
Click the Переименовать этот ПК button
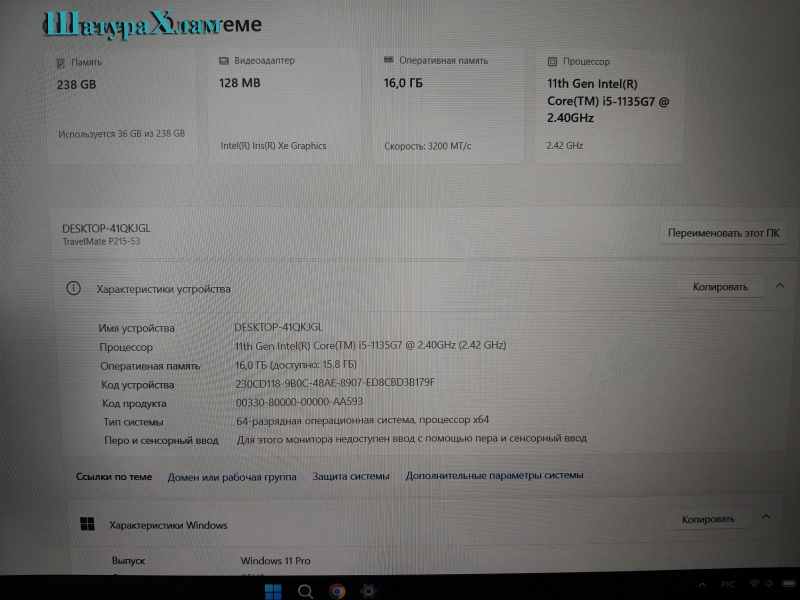point(723,233)
